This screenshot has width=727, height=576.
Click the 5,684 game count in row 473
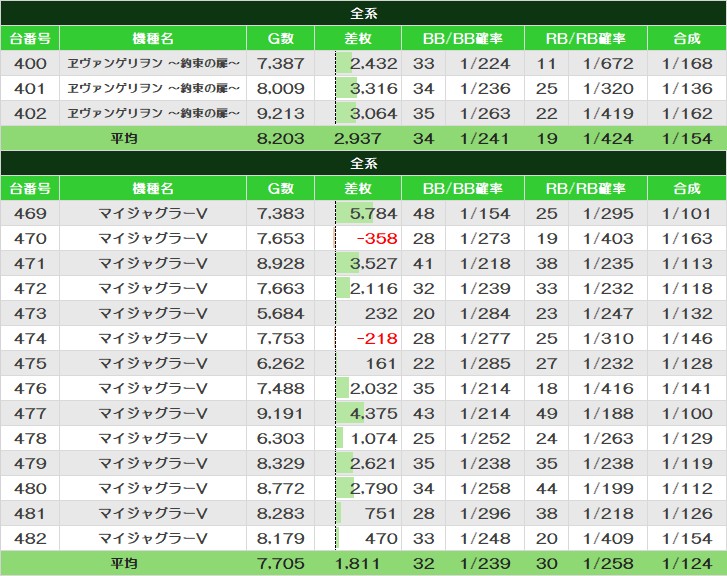click(281, 314)
